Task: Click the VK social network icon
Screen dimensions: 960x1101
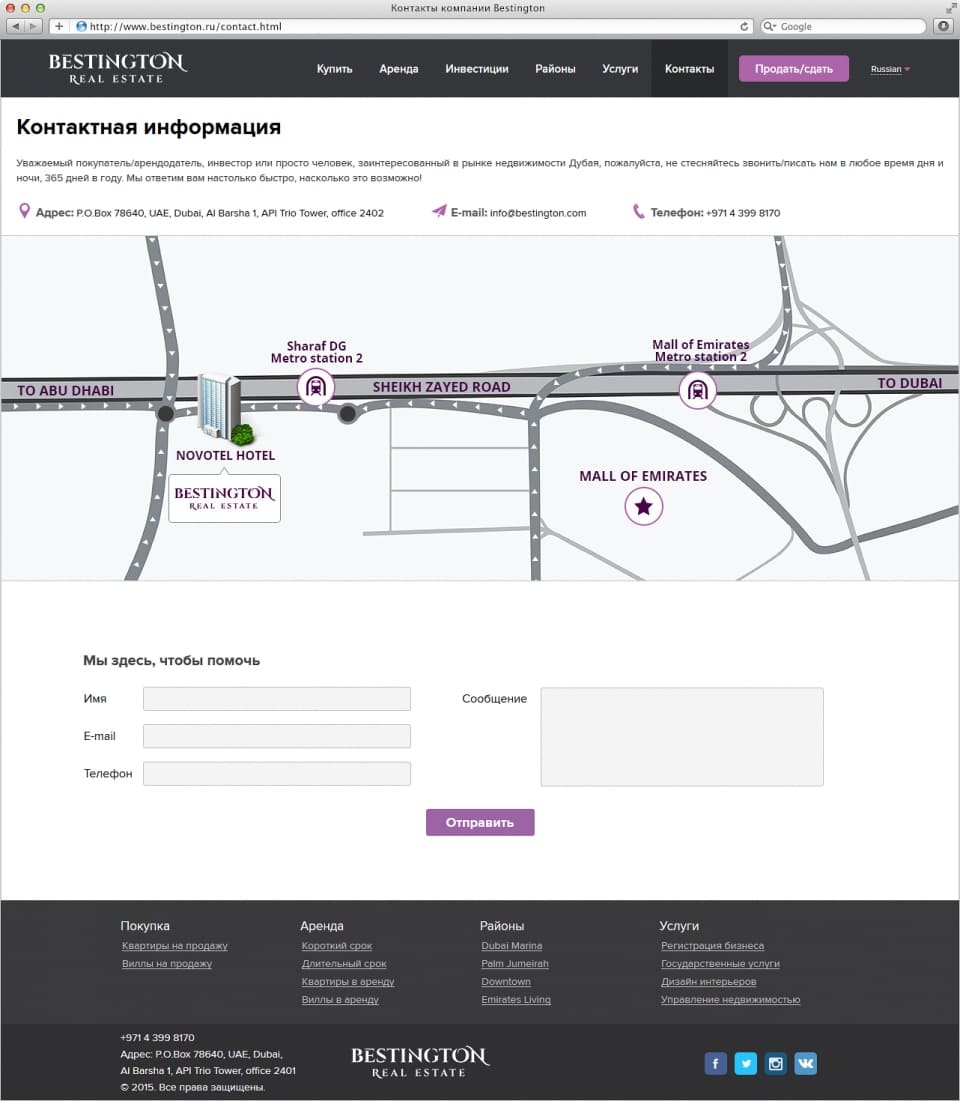Action: (x=806, y=1063)
